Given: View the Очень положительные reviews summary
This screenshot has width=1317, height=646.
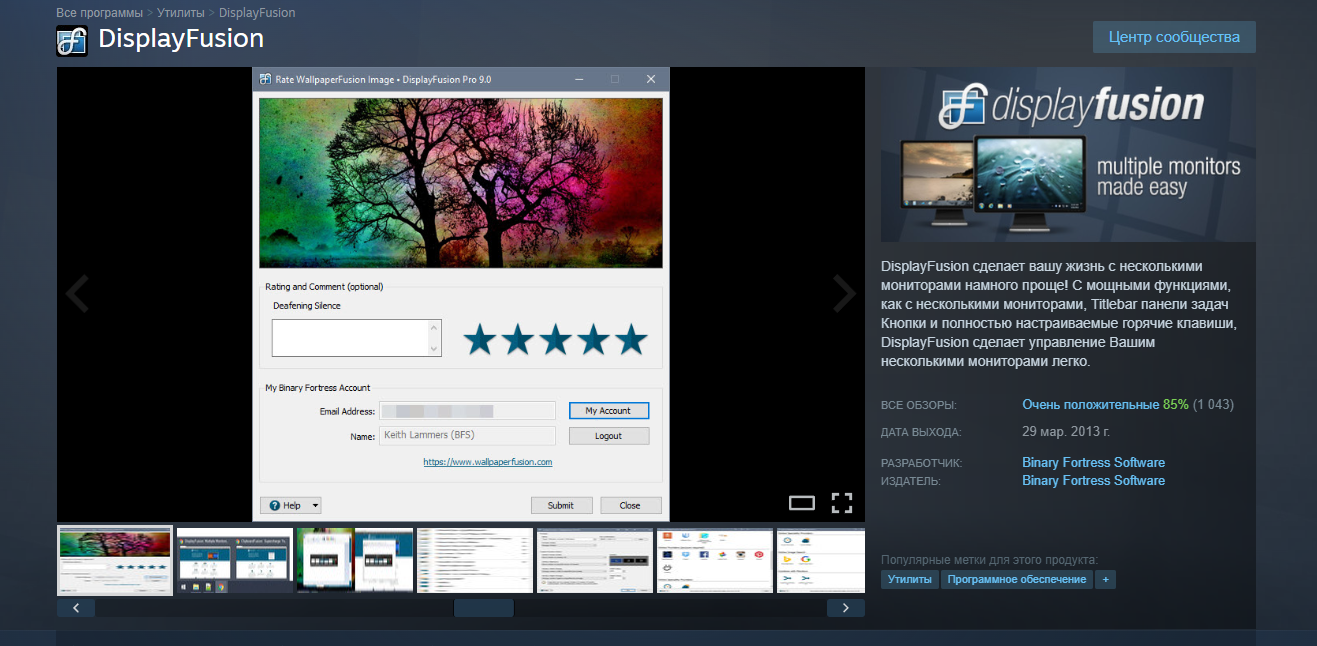Looking at the screenshot, I should [x=1090, y=405].
